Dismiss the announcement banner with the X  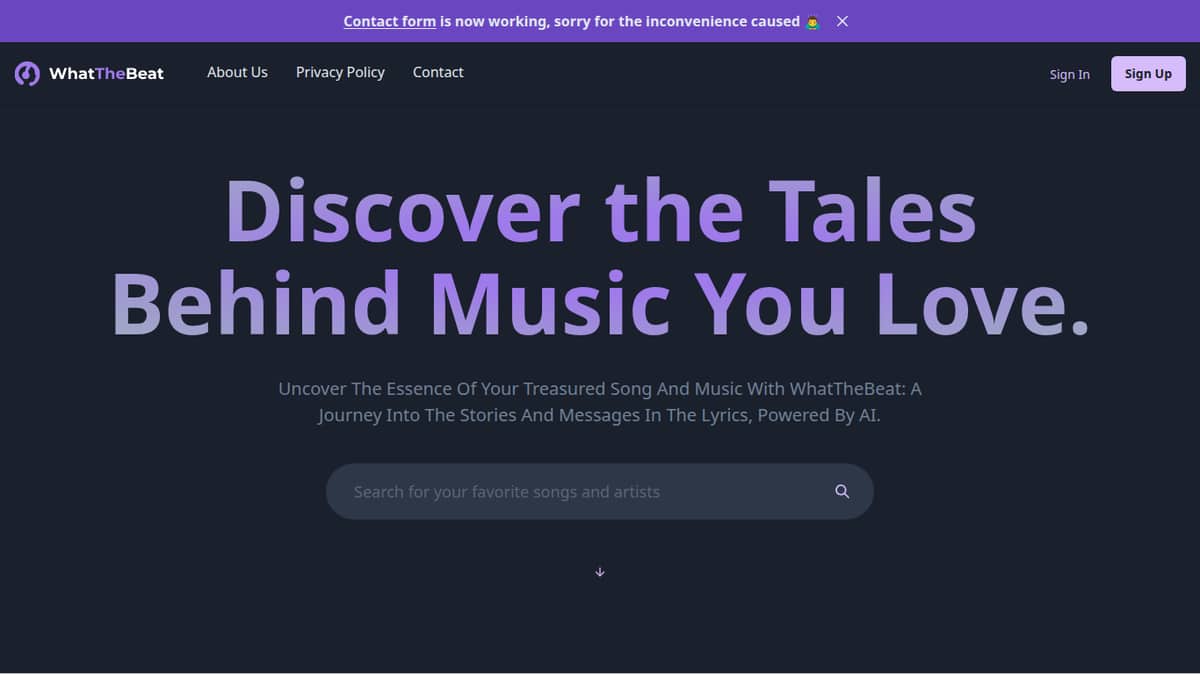click(842, 21)
